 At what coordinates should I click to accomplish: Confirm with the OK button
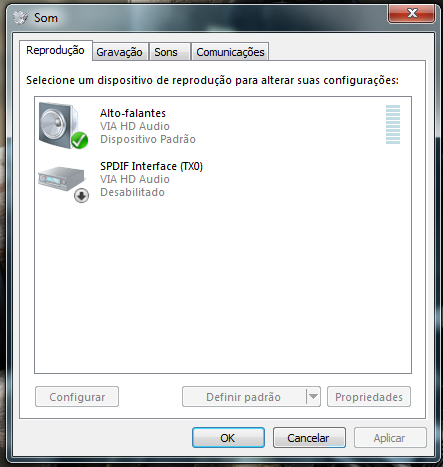click(228, 438)
